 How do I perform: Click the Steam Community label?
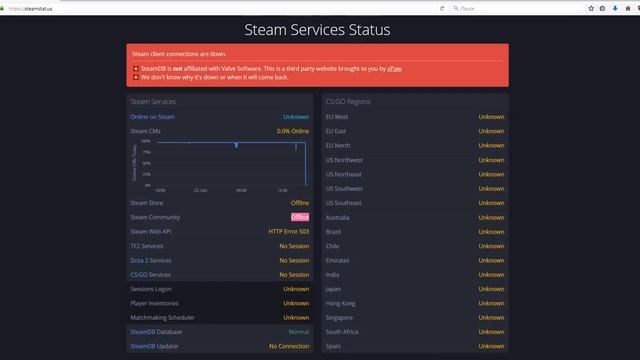coord(155,217)
